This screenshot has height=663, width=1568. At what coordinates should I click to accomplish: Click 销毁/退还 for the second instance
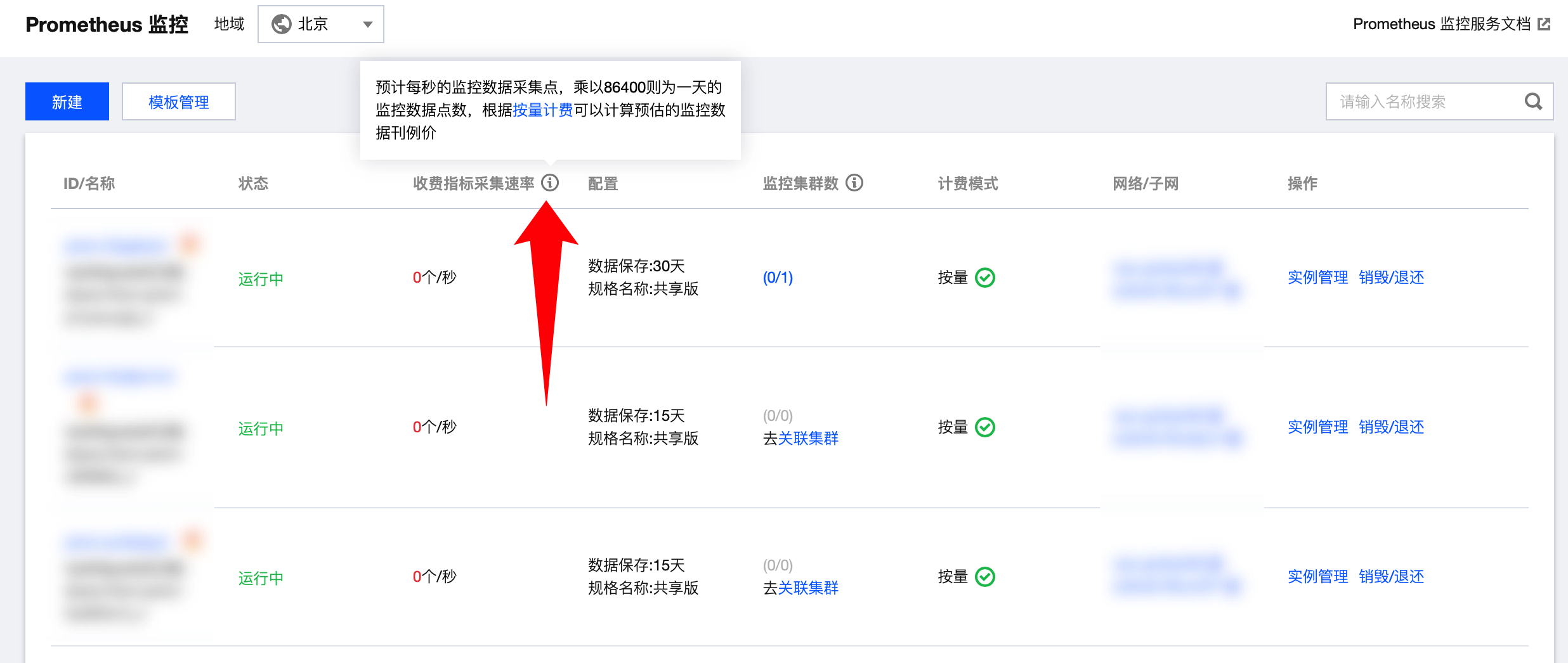click(x=1391, y=427)
